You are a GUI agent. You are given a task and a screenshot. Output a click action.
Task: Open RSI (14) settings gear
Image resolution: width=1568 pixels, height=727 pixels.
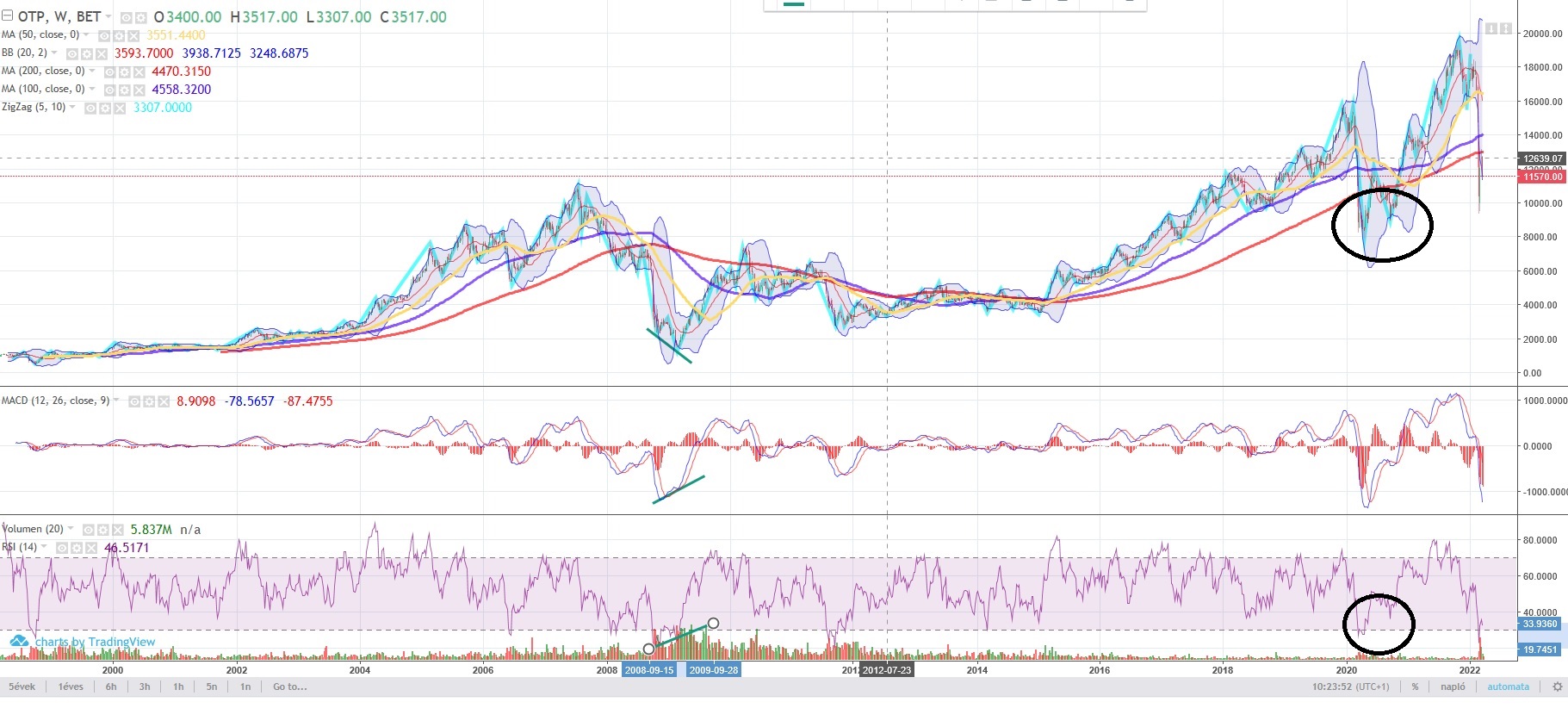(77, 548)
